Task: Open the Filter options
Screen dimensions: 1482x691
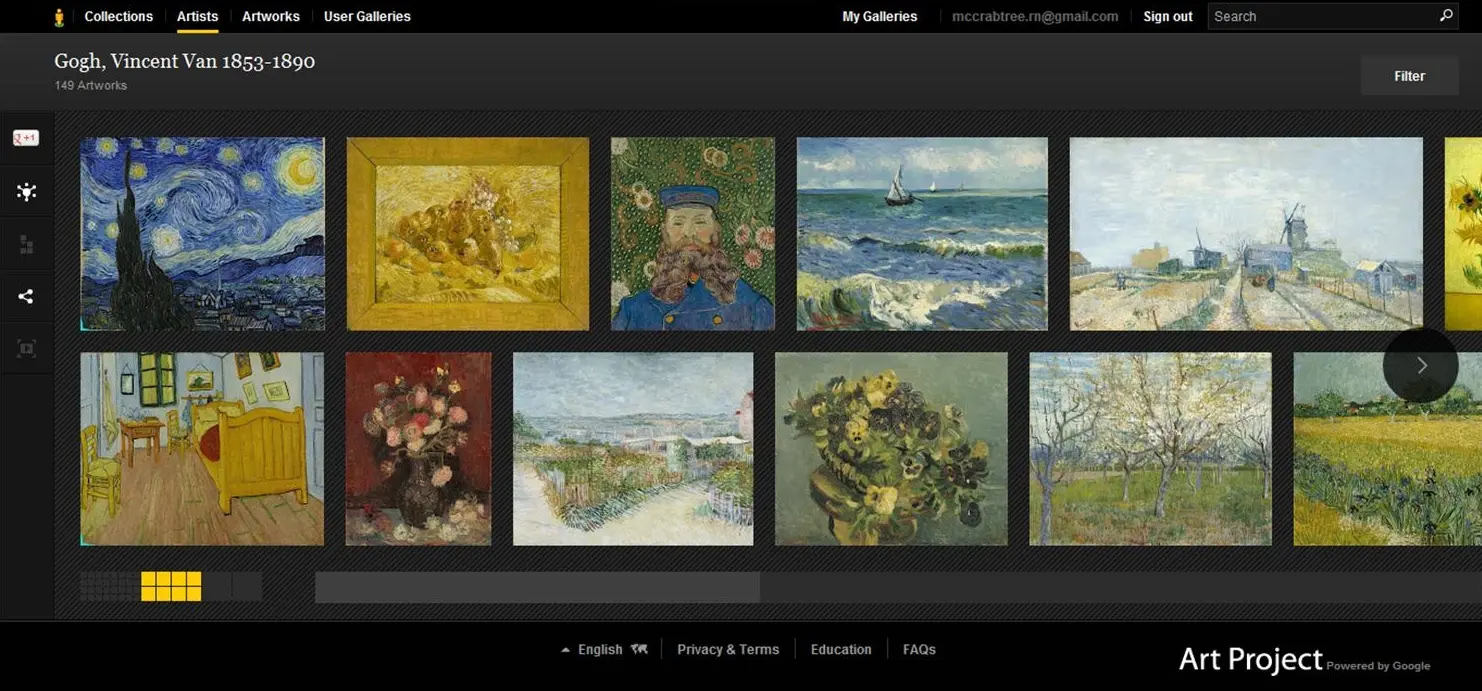Action: coord(1409,76)
